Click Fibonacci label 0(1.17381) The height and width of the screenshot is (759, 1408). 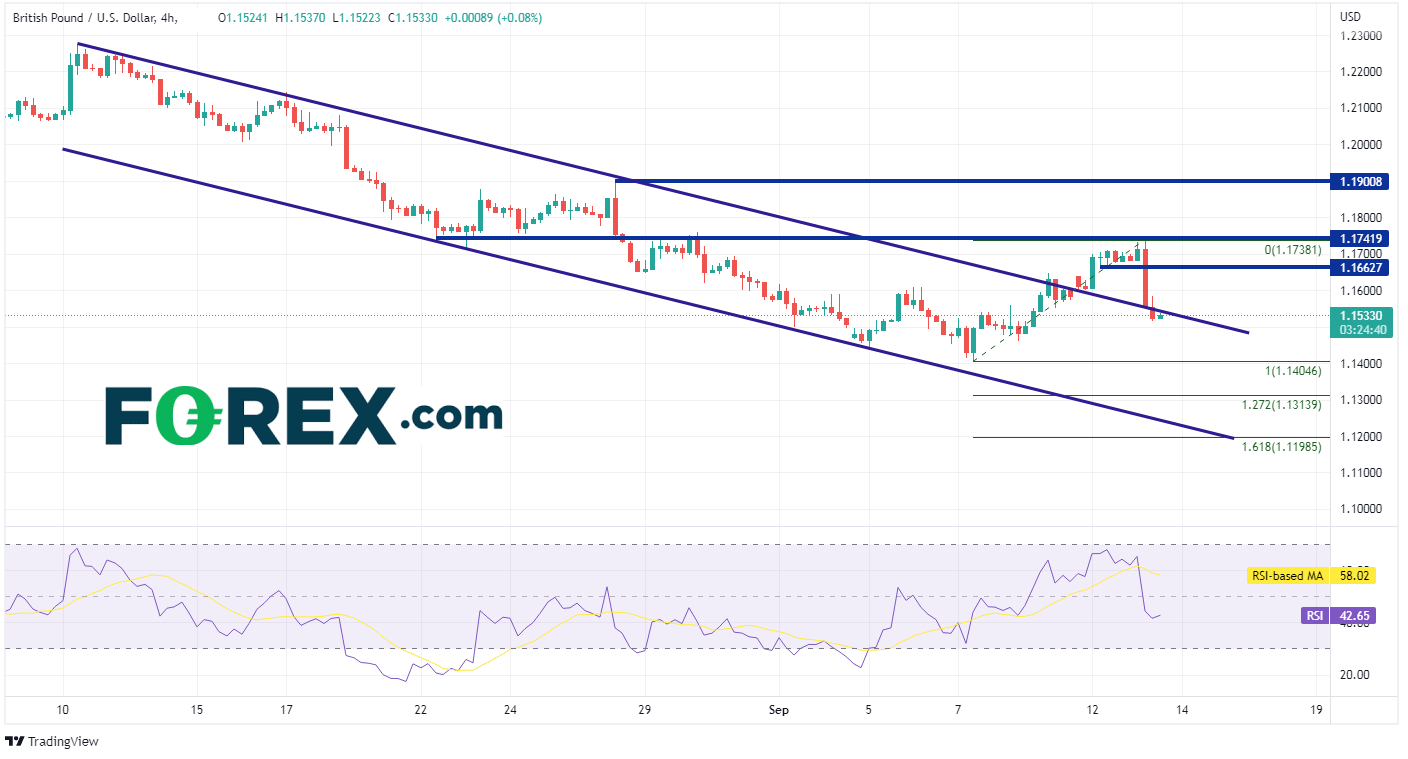[x=1293, y=250]
